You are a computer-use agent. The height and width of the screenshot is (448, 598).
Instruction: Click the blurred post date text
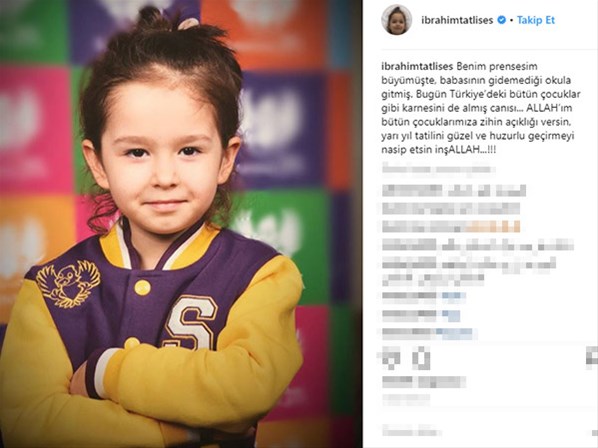(x=406, y=399)
